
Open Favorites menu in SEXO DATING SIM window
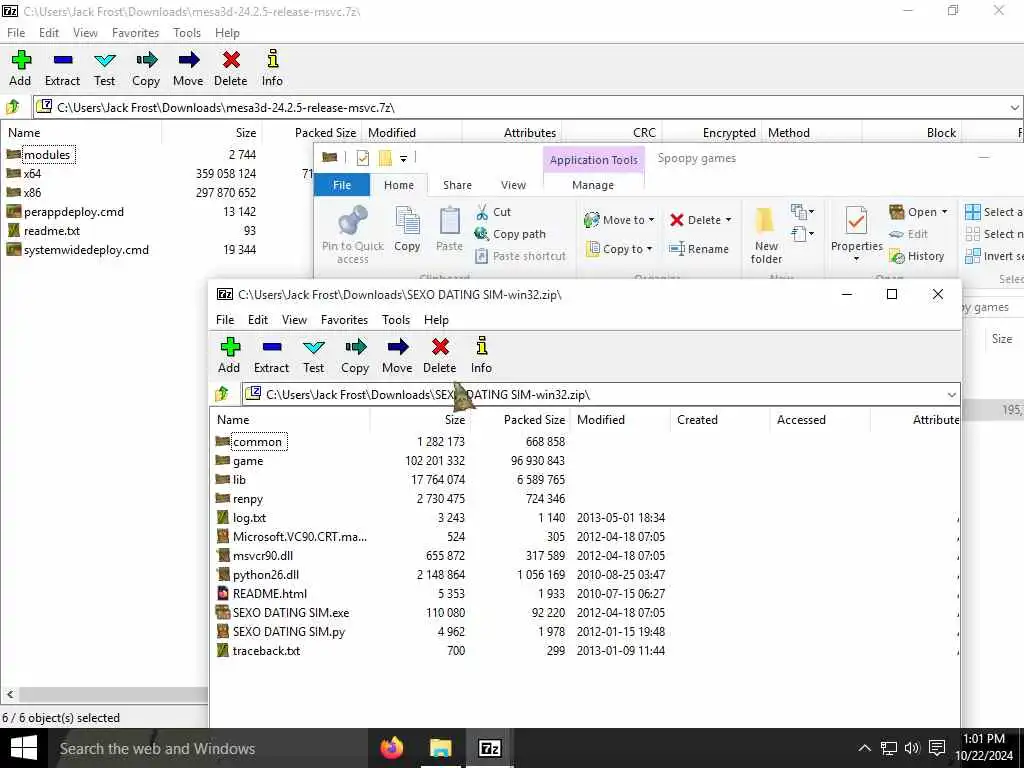pyautogui.click(x=344, y=319)
